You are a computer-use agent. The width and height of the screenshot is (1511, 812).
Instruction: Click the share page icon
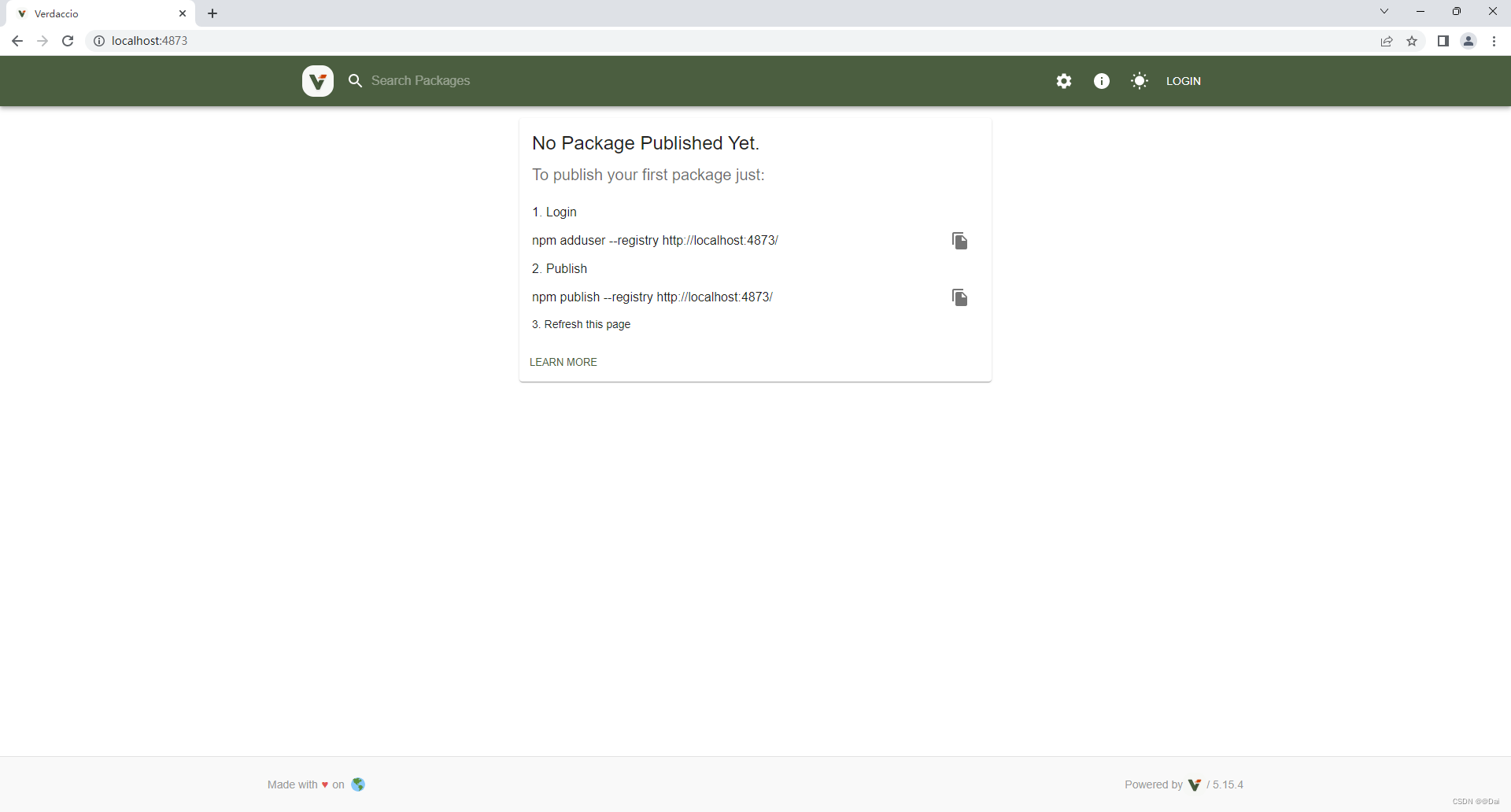[x=1387, y=41]
